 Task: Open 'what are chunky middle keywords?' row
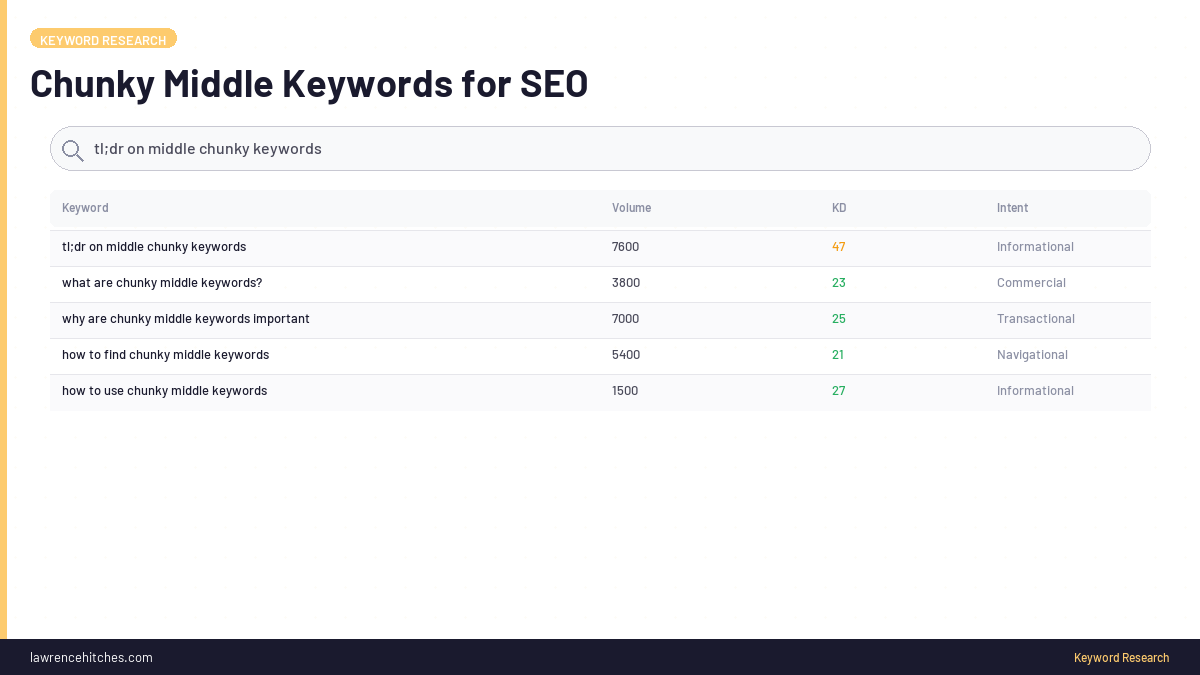click(162, 282)
